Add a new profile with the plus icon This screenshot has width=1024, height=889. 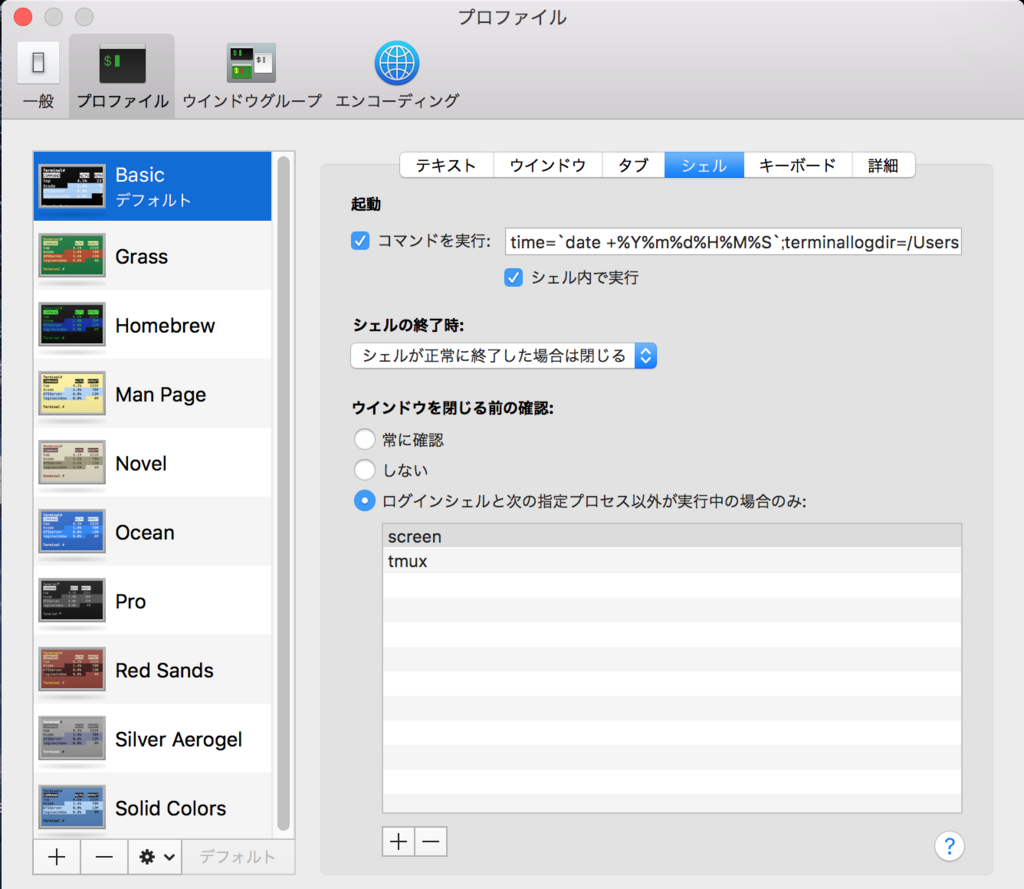tap(56, 857)
